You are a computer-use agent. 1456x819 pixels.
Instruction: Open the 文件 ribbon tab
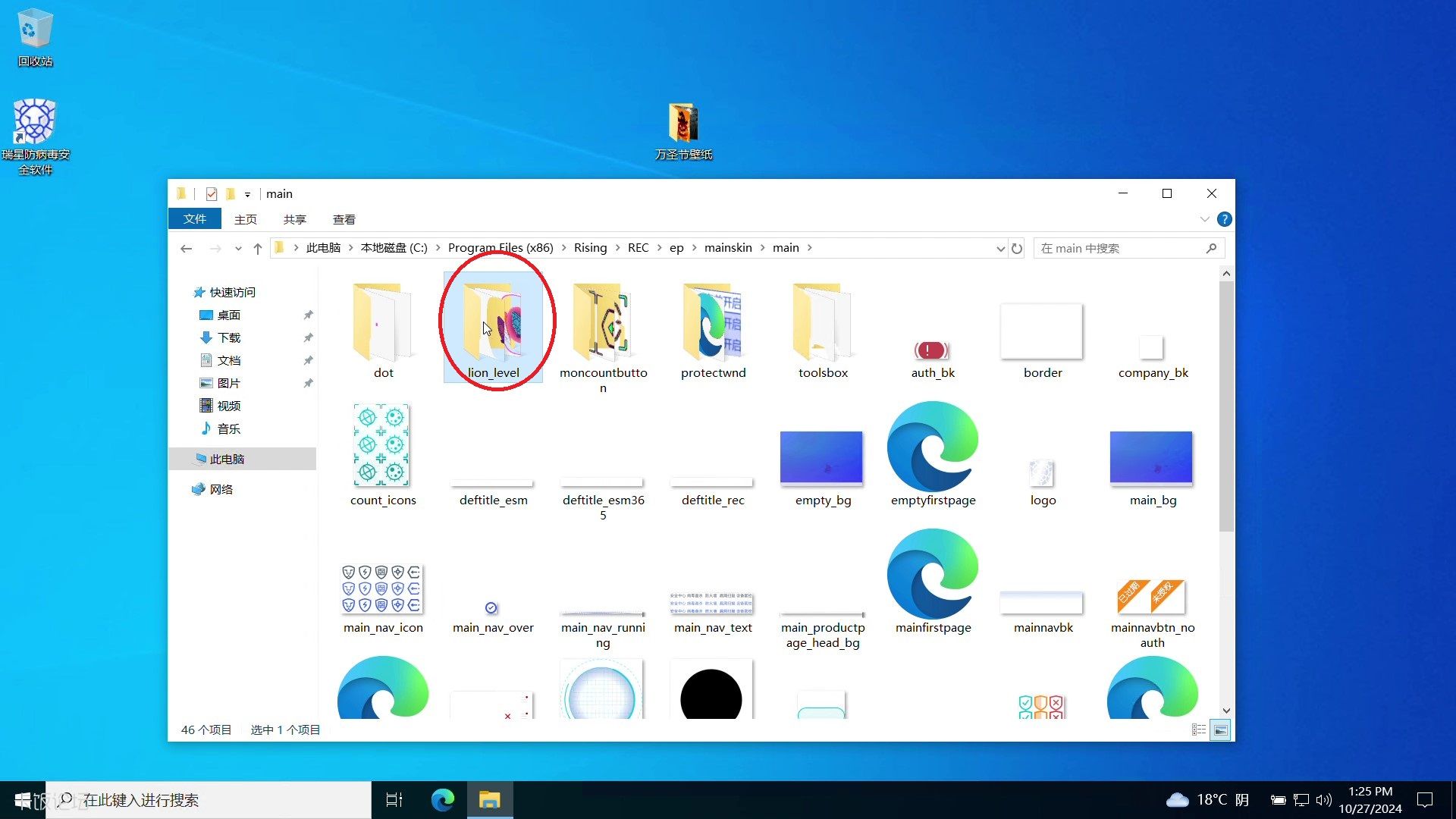[x=195, y=218]
